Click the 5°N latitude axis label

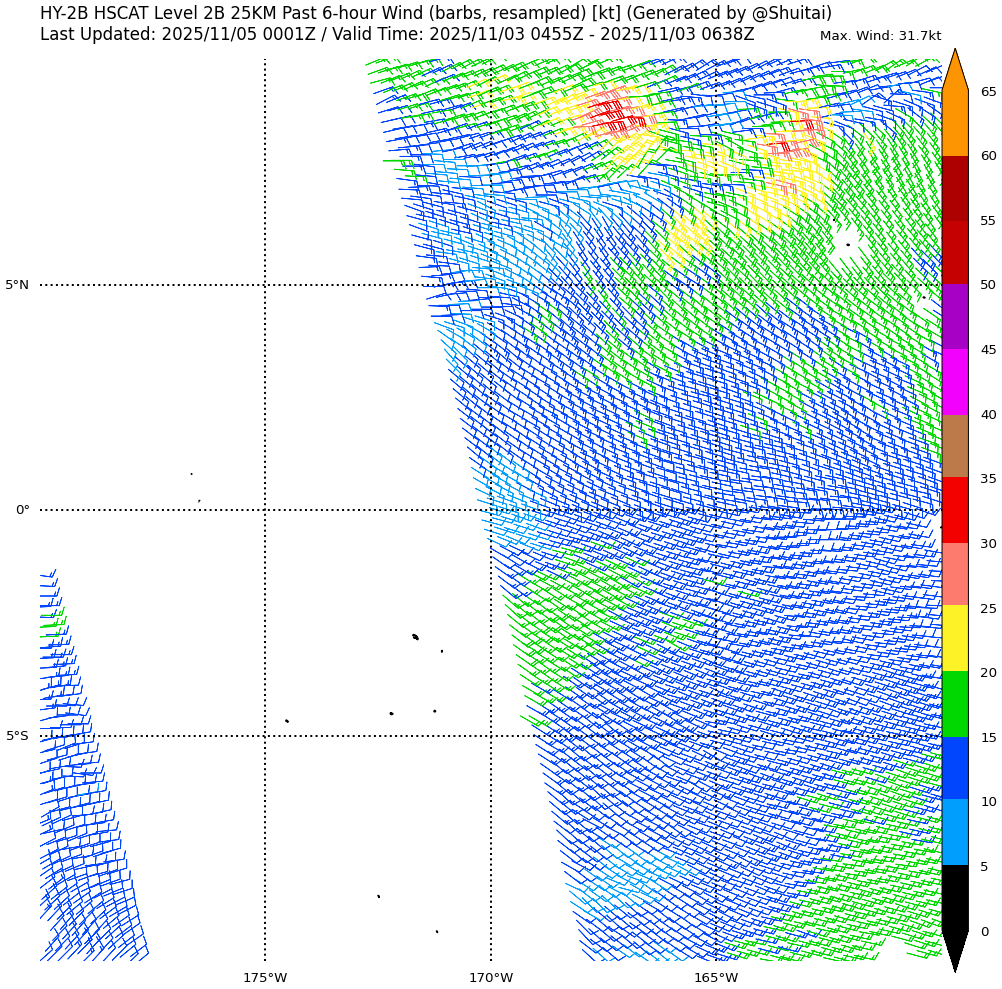pos(17,285)
